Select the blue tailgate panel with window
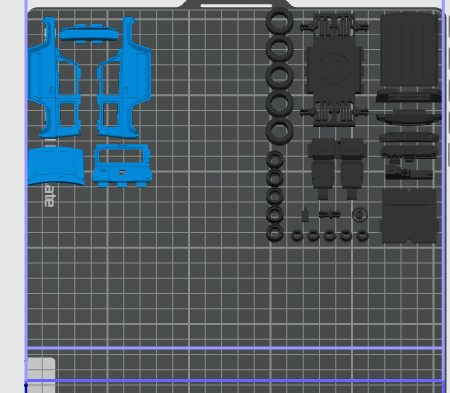This screenshot has width=450, height=393. [122, 165]
